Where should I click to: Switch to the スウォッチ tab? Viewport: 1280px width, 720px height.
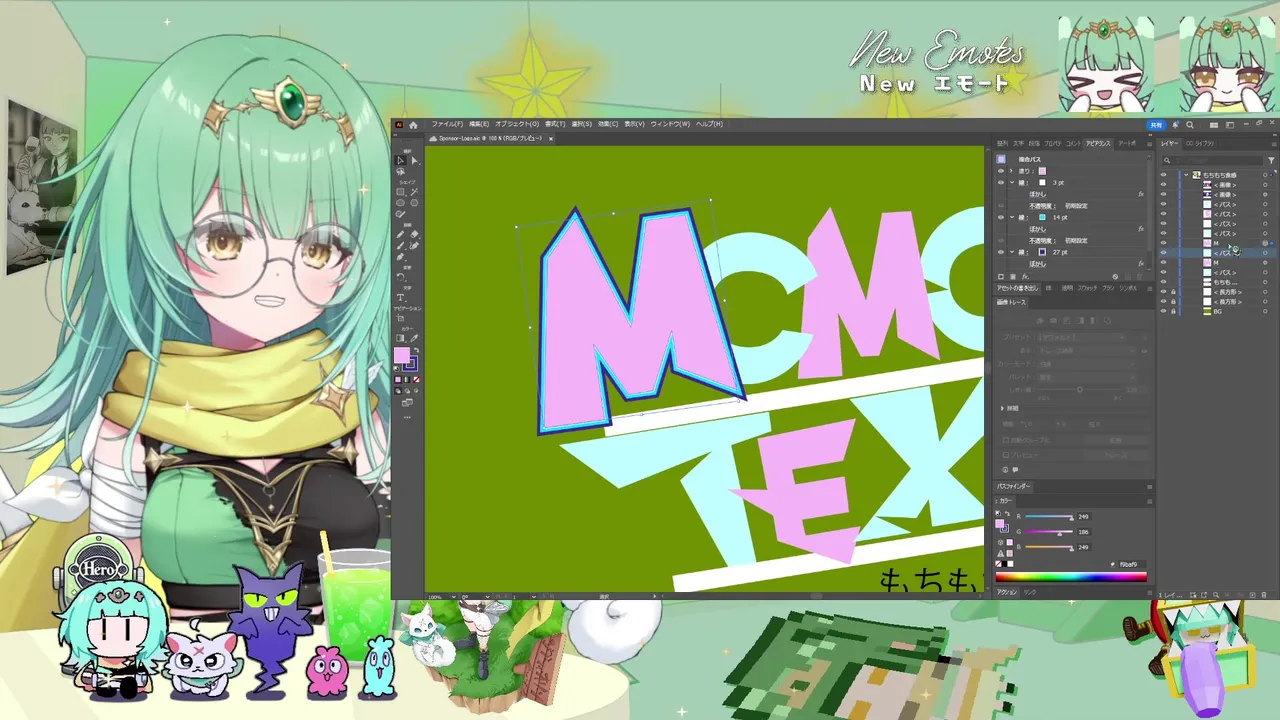tap(1087, 288)
